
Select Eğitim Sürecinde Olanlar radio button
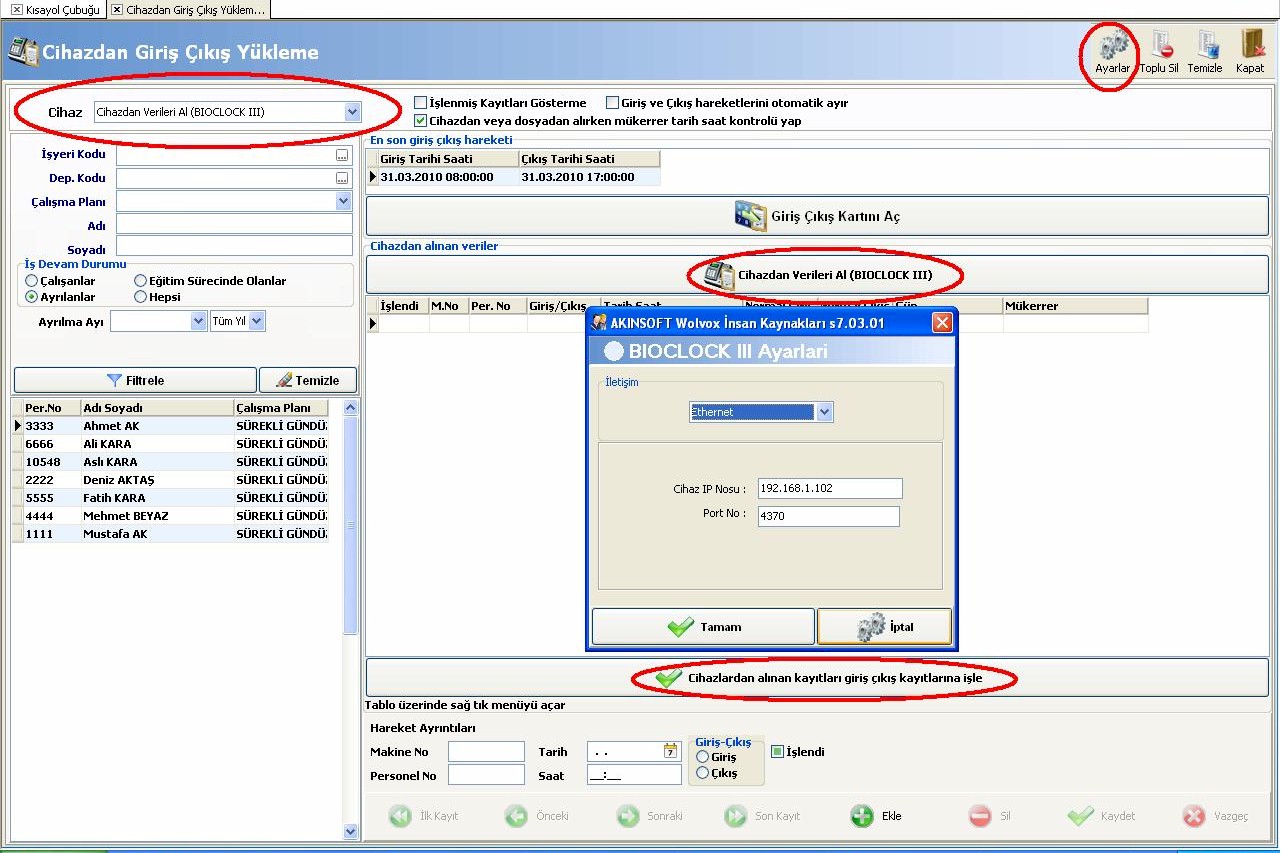click(x=140, y=281)
